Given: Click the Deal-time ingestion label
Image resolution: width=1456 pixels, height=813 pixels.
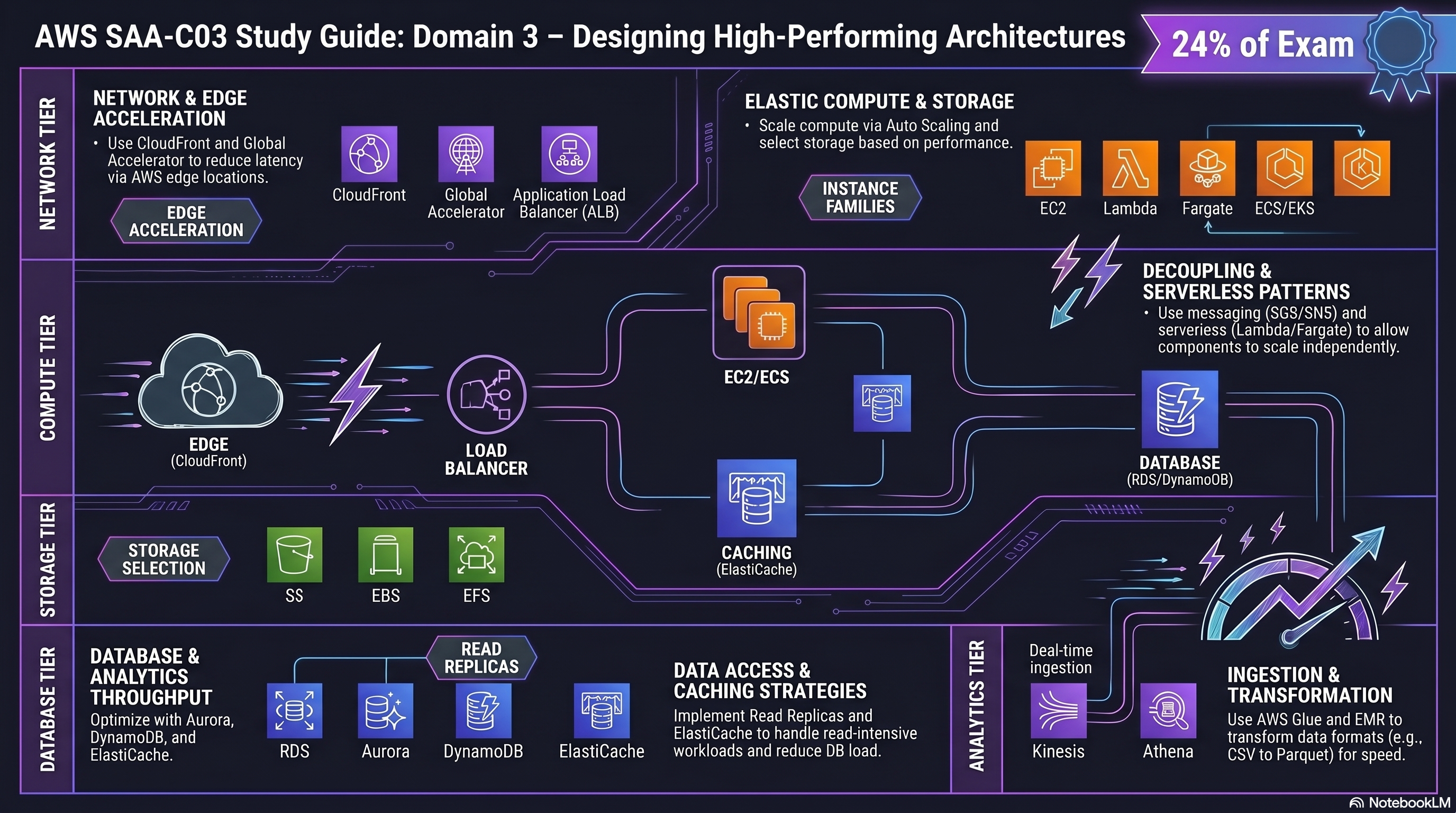Looking at the screenshot, I should click(x=1061, y=658).
